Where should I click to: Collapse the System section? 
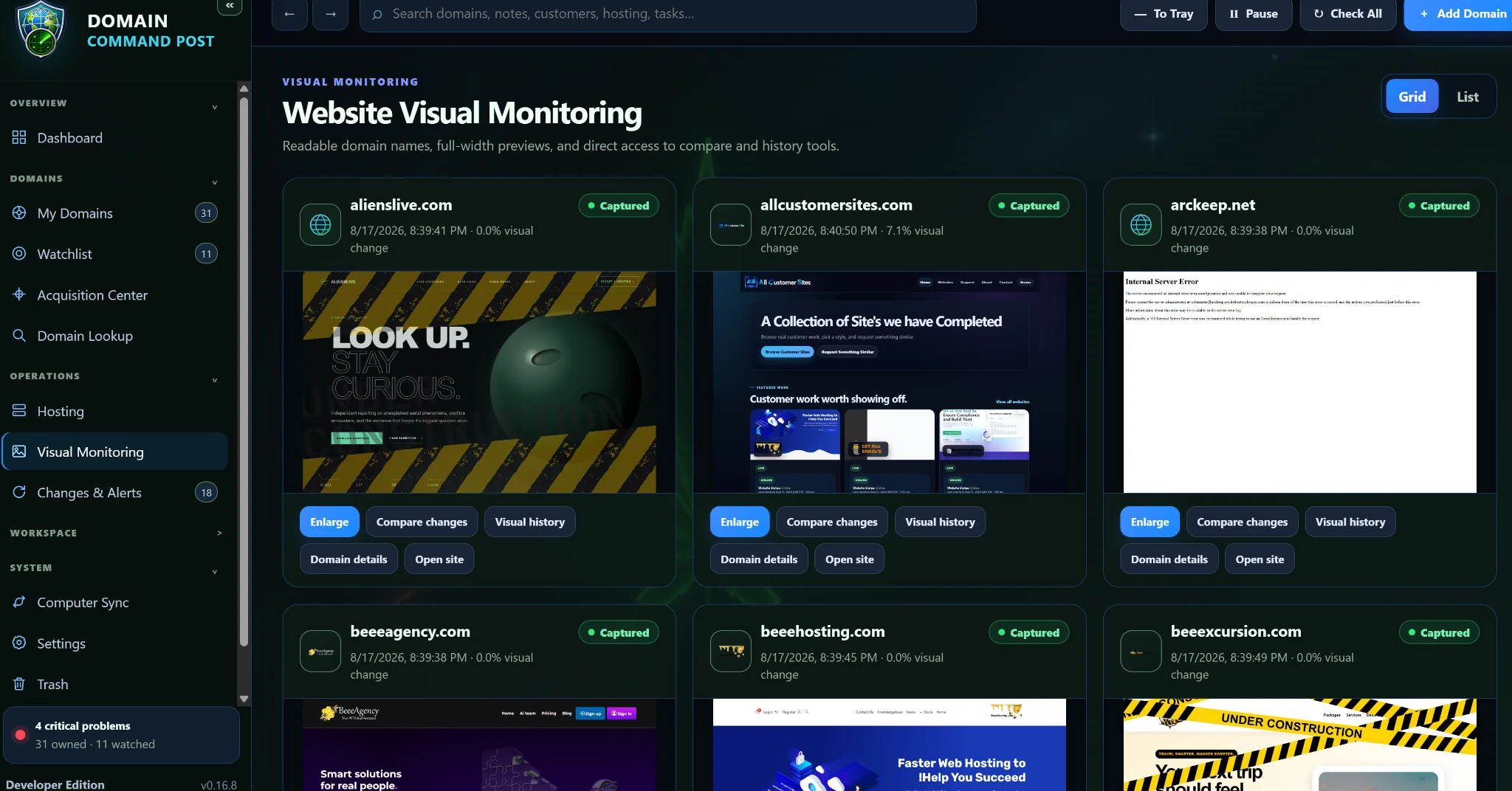(215, 570)
